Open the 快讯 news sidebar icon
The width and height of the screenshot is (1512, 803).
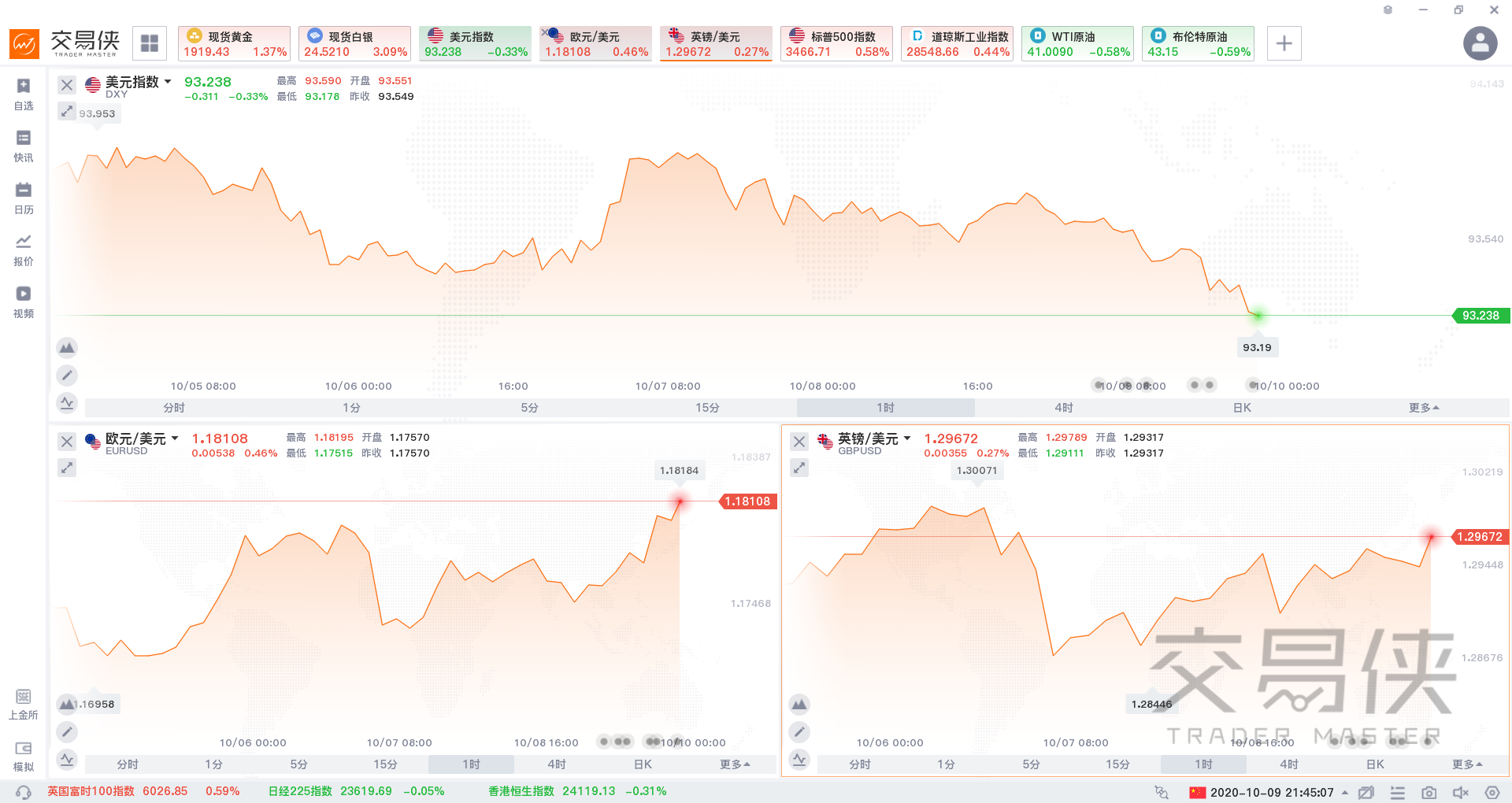click(24, 146)
